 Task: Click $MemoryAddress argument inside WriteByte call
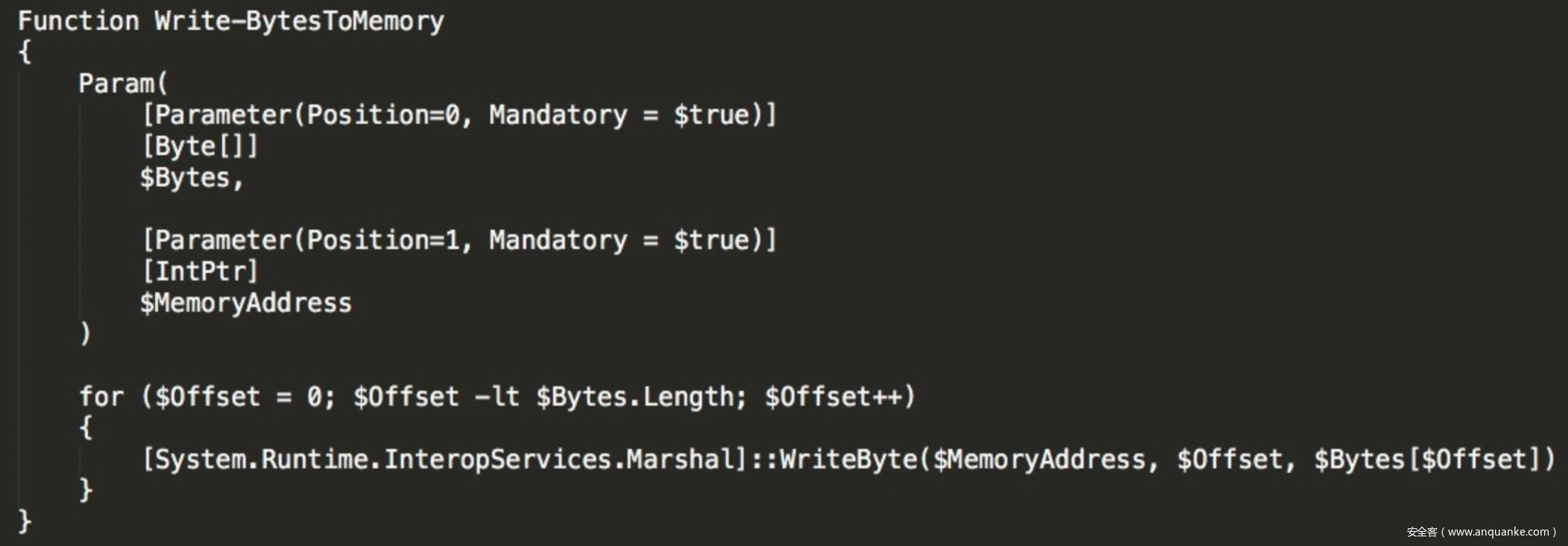[1040, 459]
